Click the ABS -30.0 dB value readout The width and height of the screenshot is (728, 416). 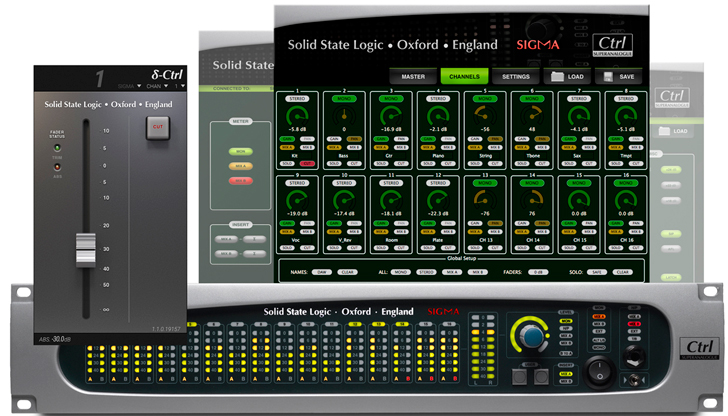(55, 339)
